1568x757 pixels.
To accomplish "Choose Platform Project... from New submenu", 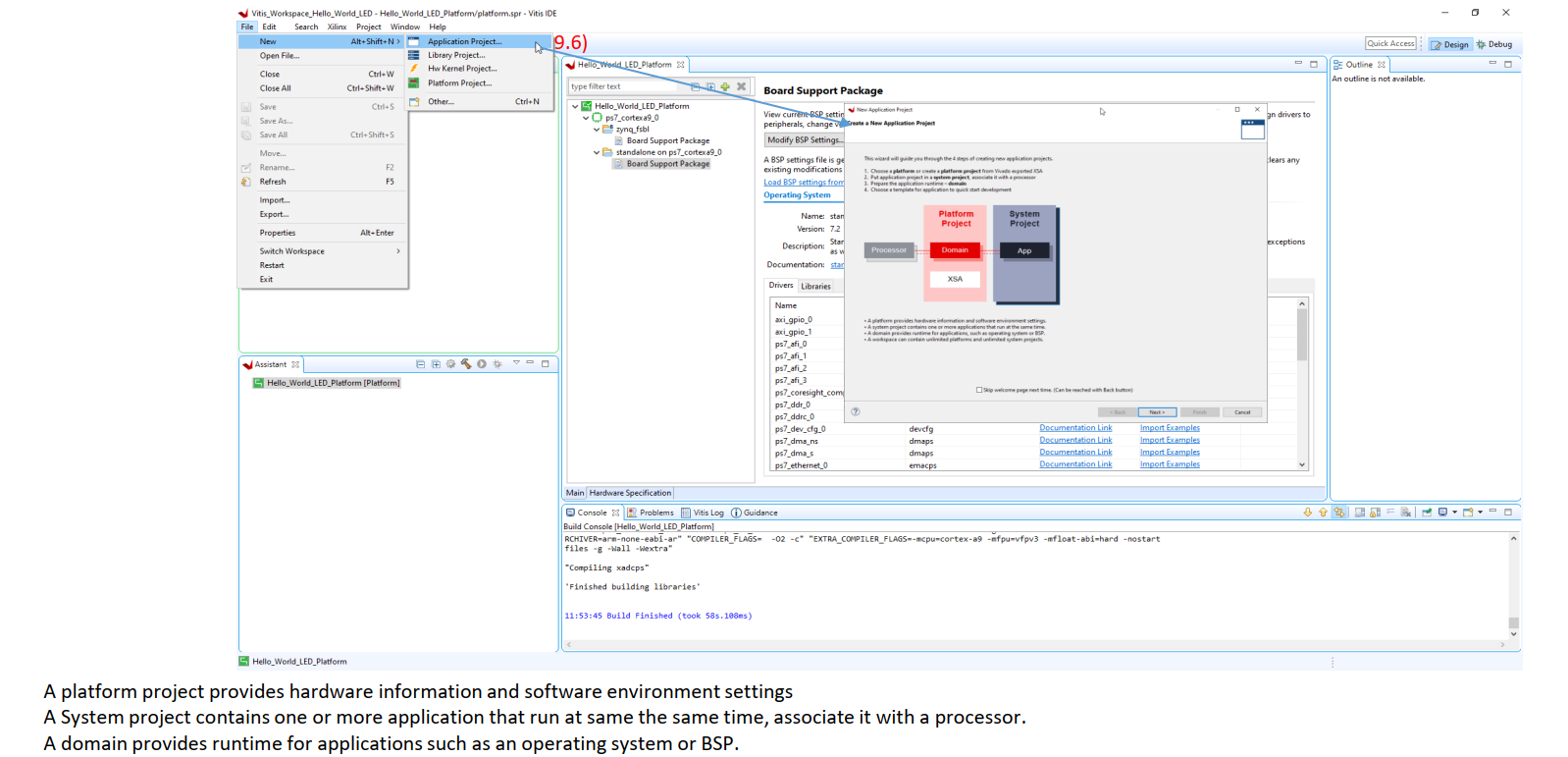I will click(x=459, y=82).
